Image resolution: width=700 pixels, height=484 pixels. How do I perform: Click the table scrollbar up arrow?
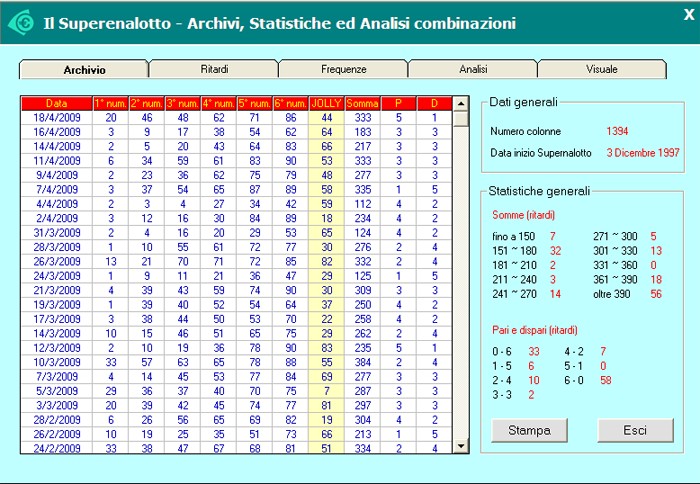[461, 104]
